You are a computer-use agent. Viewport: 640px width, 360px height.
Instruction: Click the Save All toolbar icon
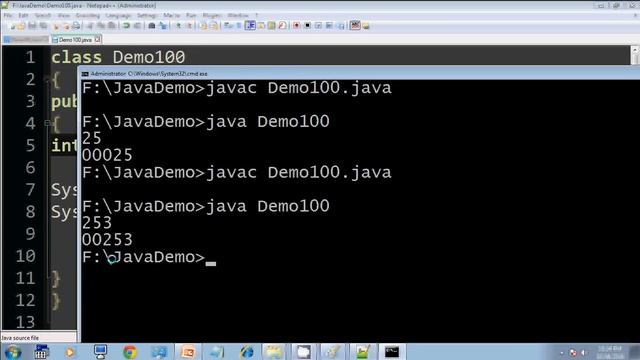pos(43,26)
